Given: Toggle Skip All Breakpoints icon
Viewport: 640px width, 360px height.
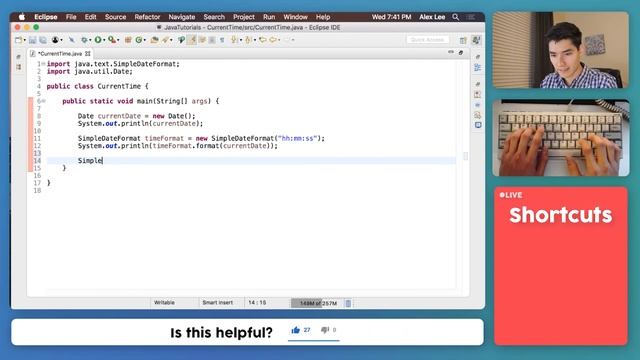Looking at the screenshot, I should click(x=72, y=40).
